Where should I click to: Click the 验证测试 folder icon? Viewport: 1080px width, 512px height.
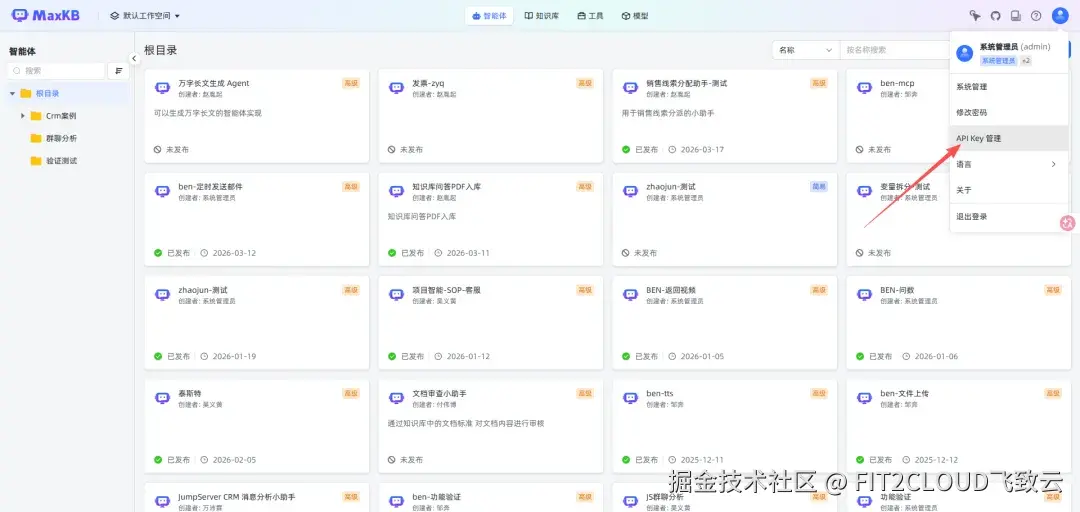(36, 161)
